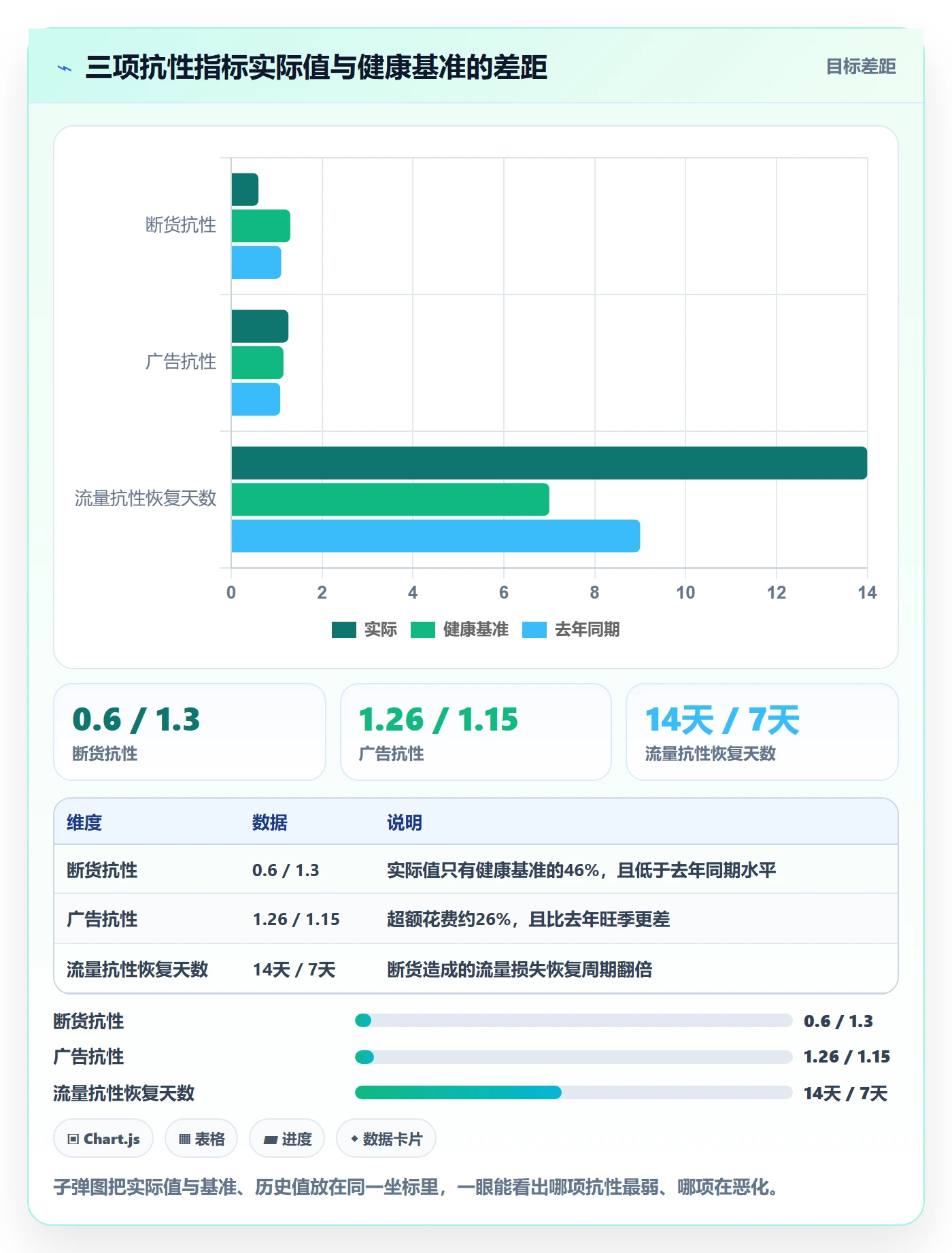Viewport: 952px width, 1253px height.
Task: Select the 14天 / 7天 data card
Action: coord(762,732)
